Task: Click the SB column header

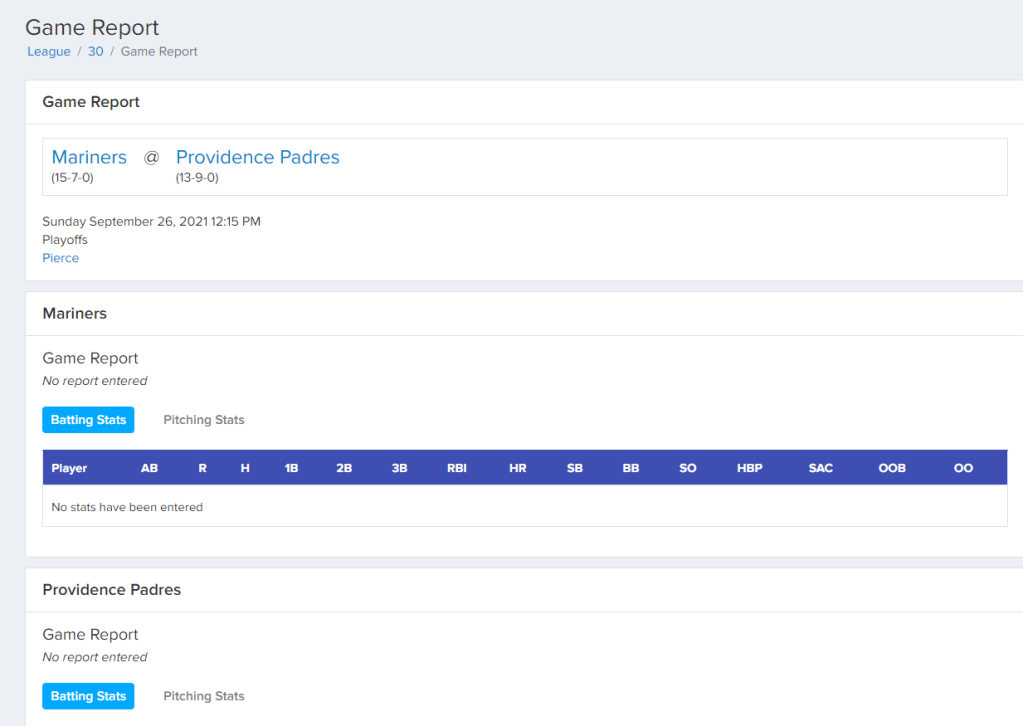Action: pyautogui.click(x=574, y=468)
